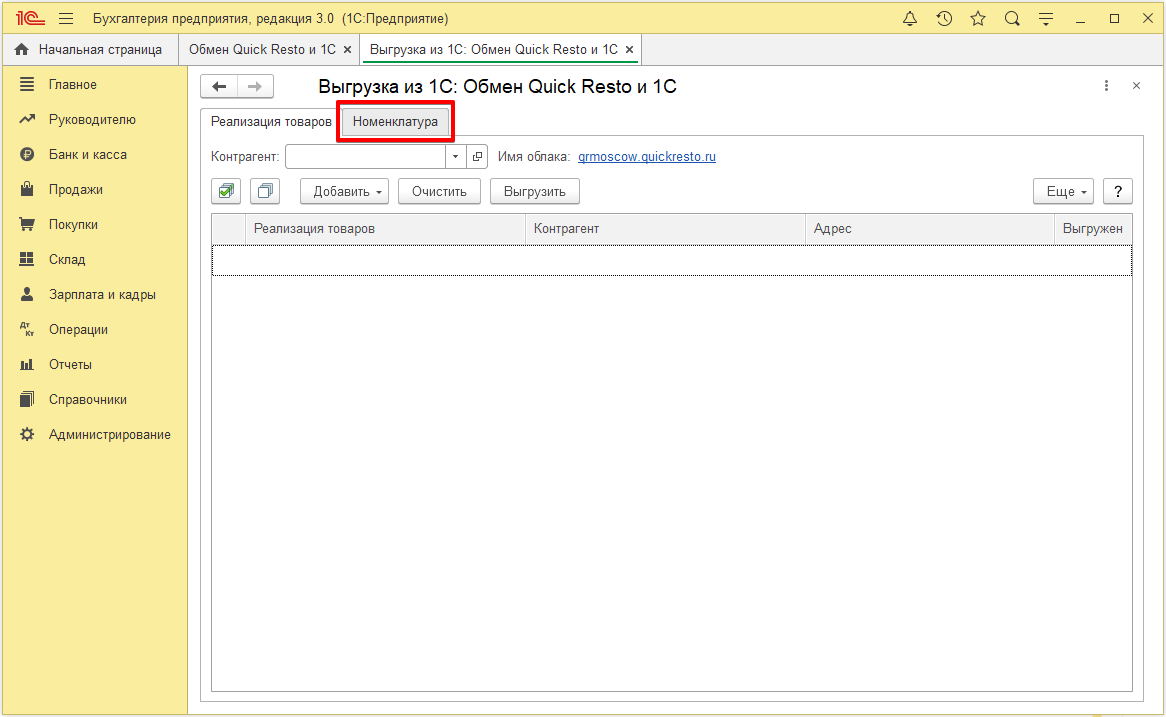1166x717 pixels.
Task: Open selected Контрагент card icon
Action: point(477,157)
